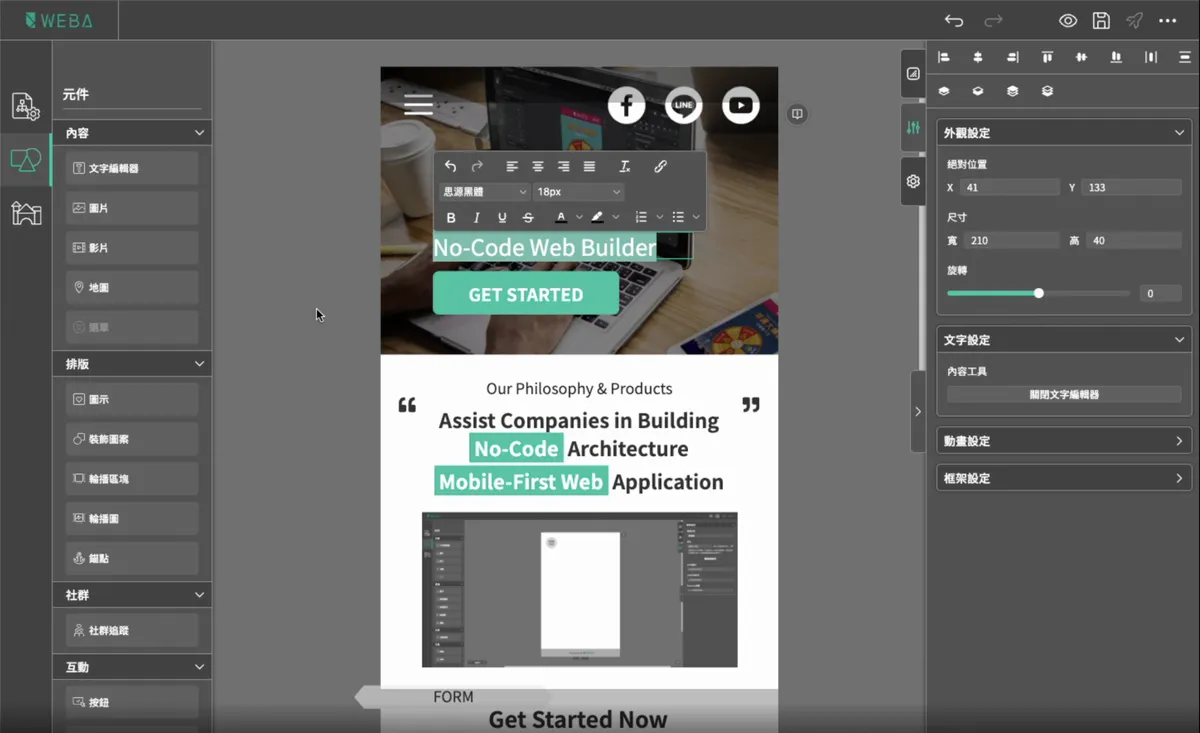Insert a link with chain icon

pyautogui.click(x=660, y=167)
